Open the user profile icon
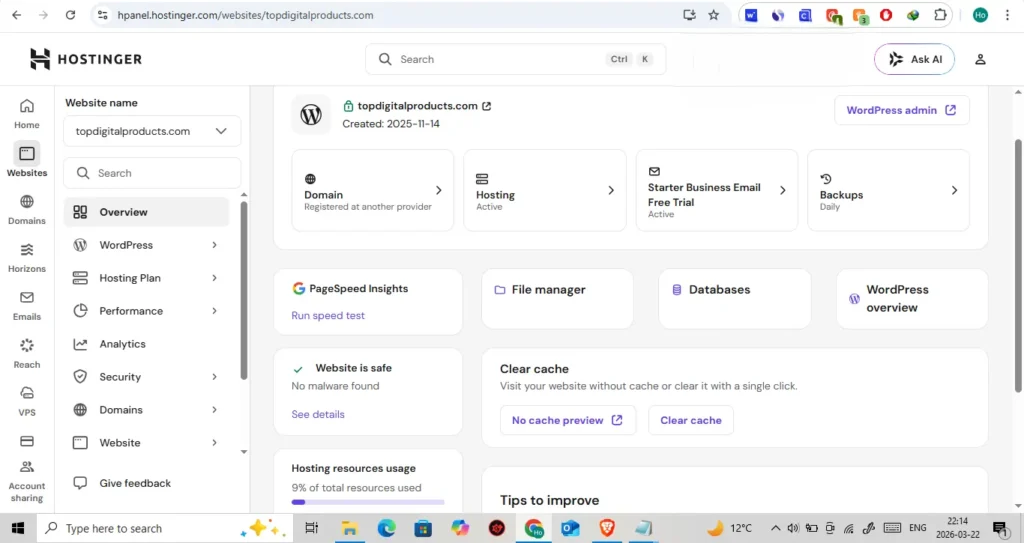Screen dimensions: 1024x543 coord(980,59)
